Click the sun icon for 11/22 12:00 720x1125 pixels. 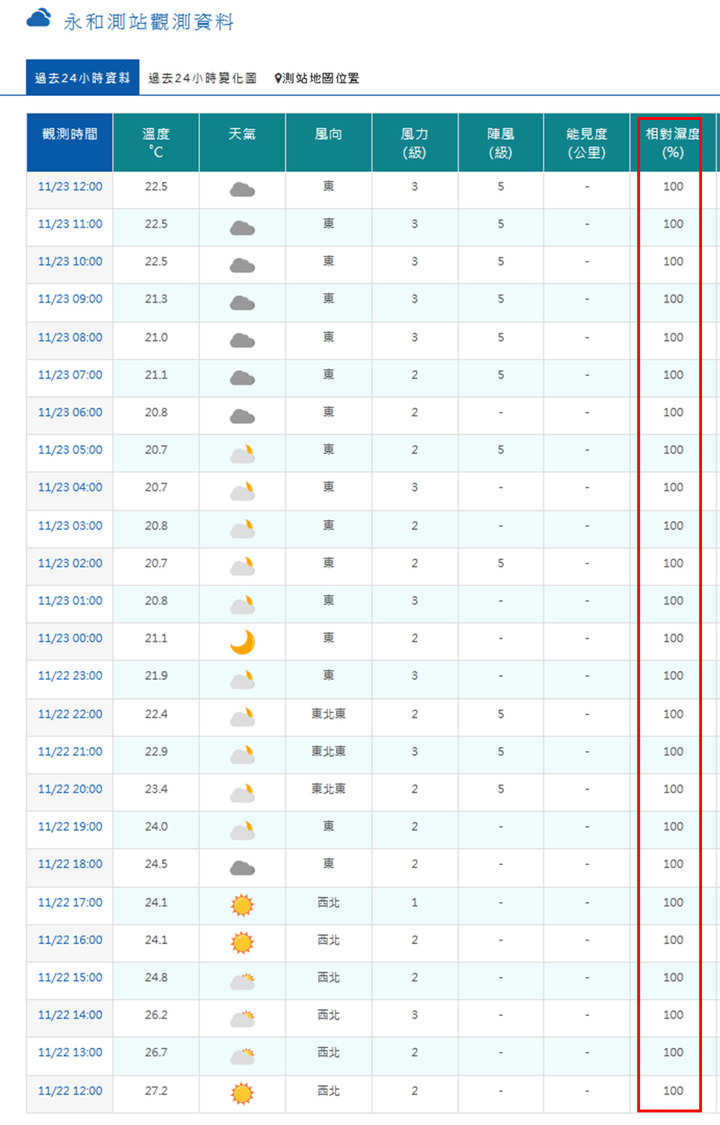click(x=242, y=1093)
